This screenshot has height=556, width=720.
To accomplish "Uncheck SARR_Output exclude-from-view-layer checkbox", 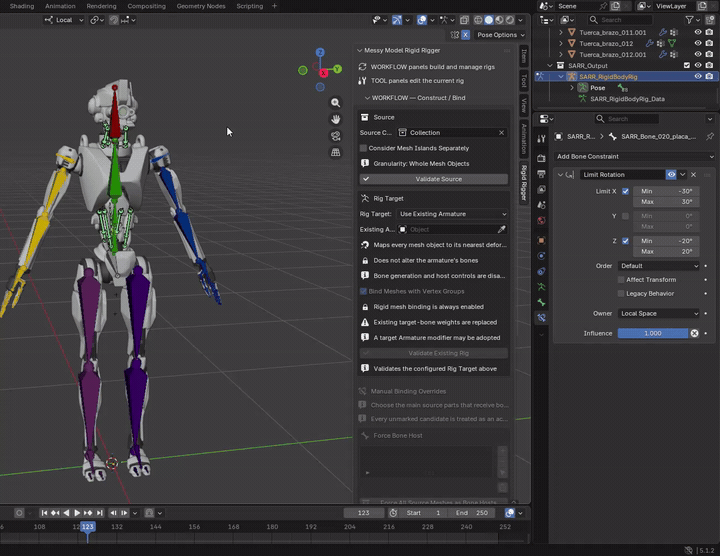I will coord(687,65).
